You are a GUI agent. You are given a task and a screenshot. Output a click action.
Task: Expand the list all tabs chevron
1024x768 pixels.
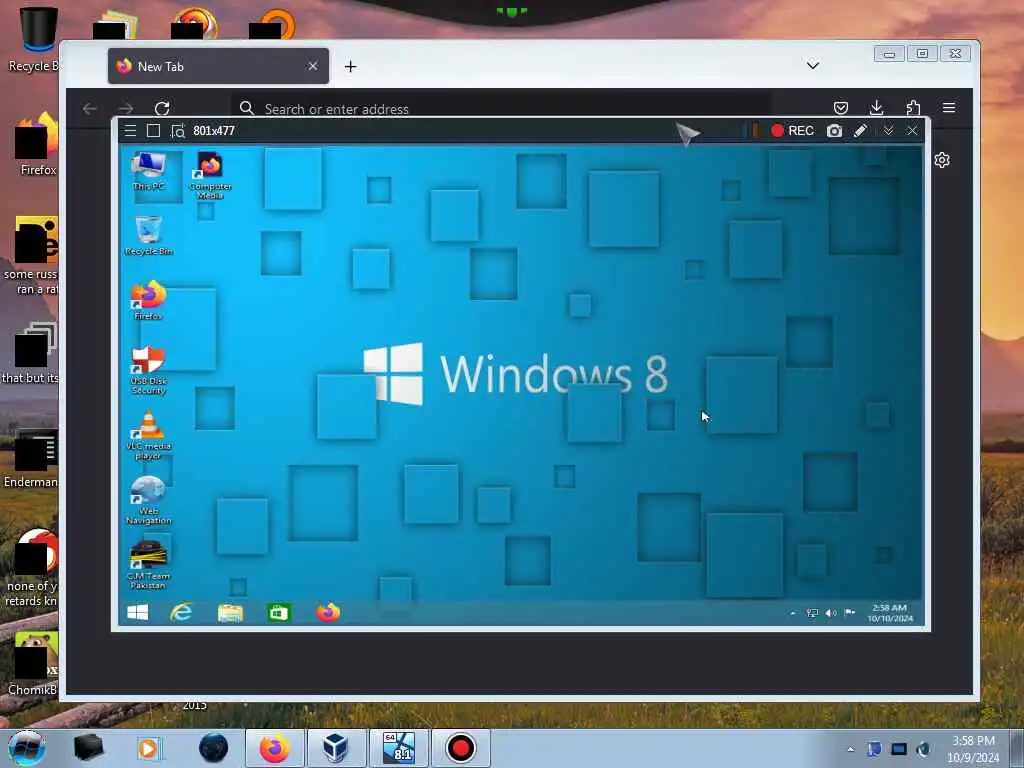[x=812, y=65]
